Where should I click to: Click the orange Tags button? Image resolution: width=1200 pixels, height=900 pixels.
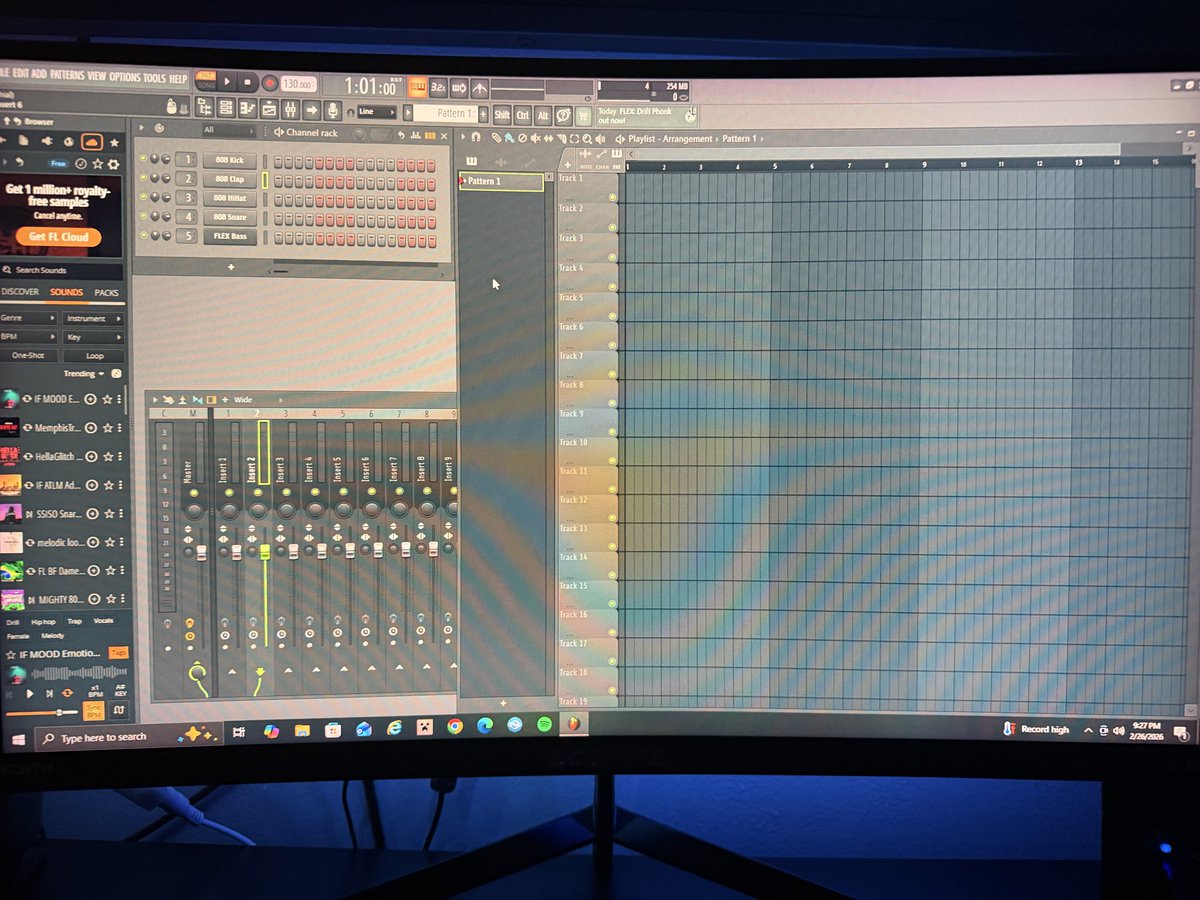[118, 653]
